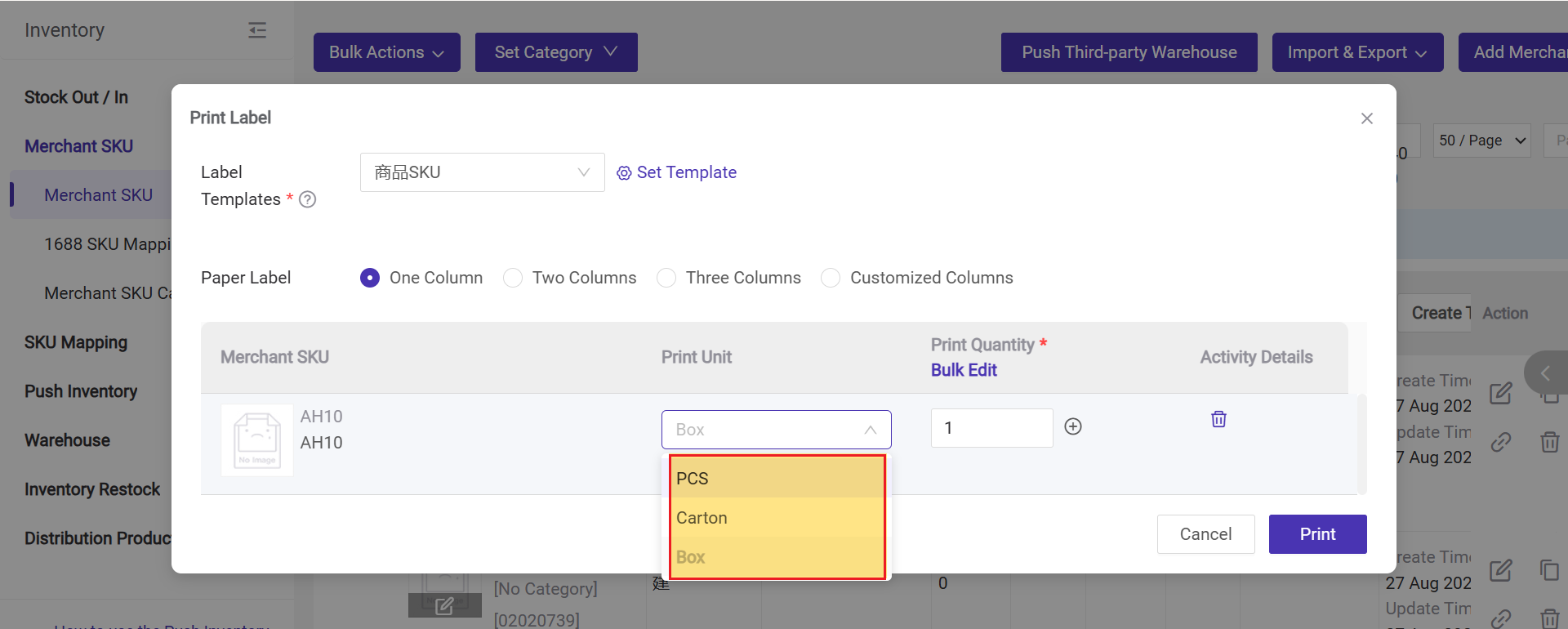Click copy icon in second background row
This screenshot has height=629, width=1568.
pos(1550,569)
